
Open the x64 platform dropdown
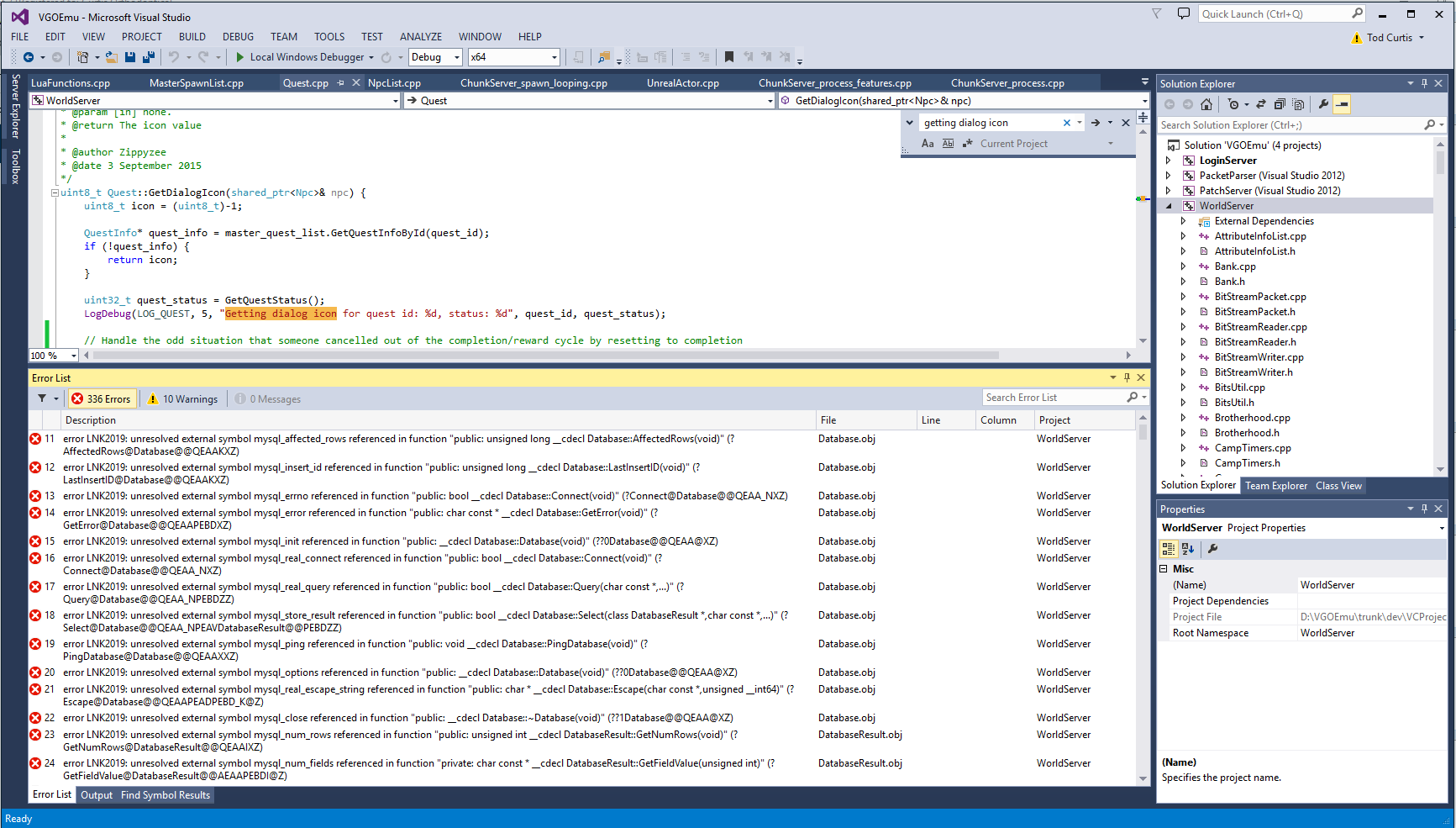(513, 57)
